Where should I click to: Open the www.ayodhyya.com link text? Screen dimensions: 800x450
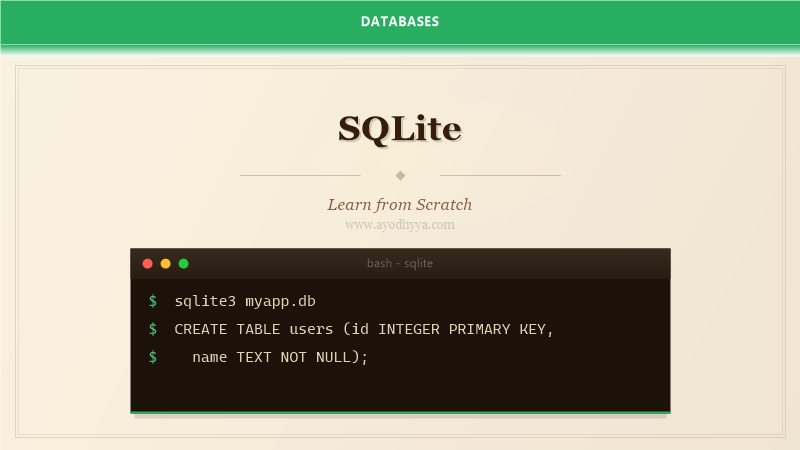[x=400, y=224]
